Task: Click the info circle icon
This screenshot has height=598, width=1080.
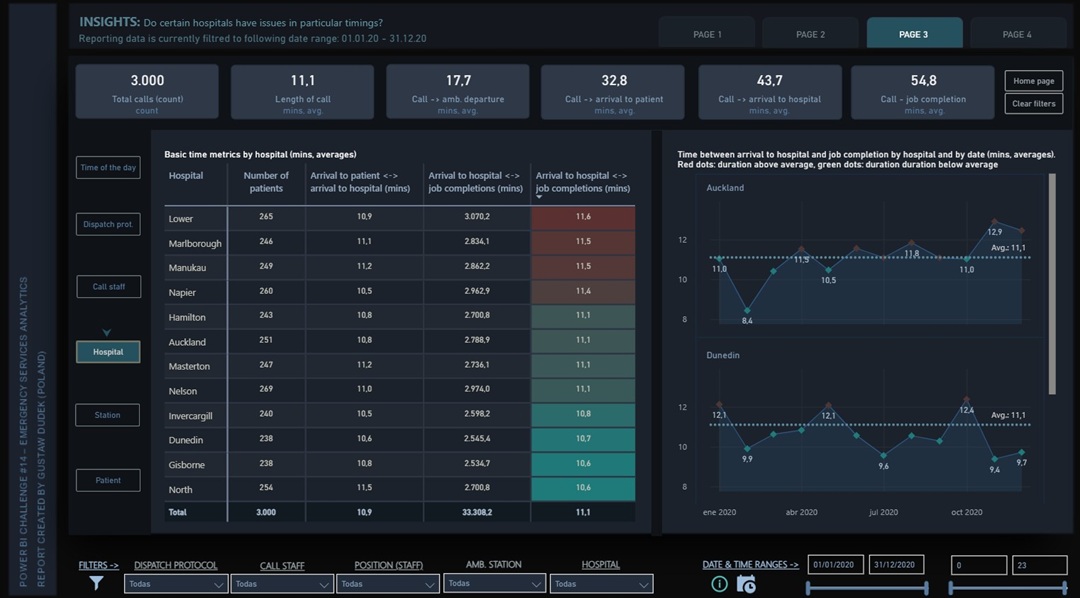Action: (x=719, y=584)
